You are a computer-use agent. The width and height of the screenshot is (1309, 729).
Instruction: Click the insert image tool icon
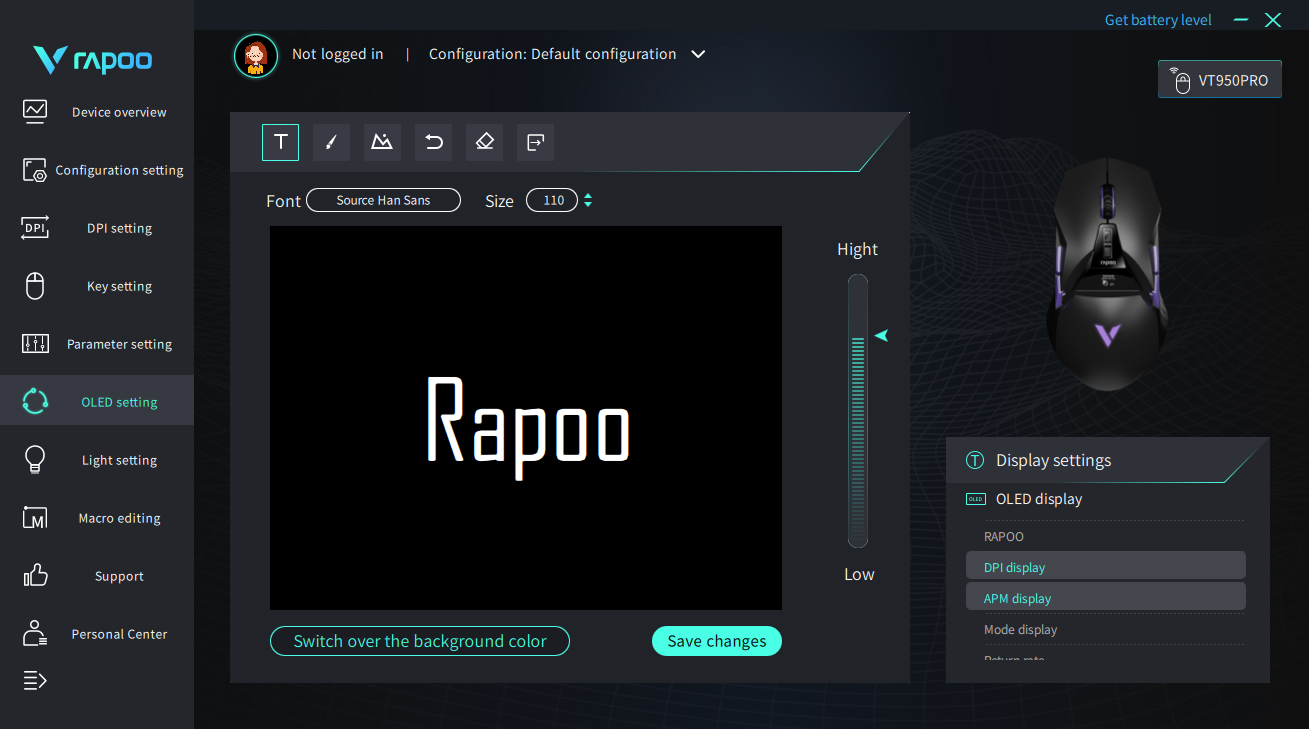[x=382, y=142]
